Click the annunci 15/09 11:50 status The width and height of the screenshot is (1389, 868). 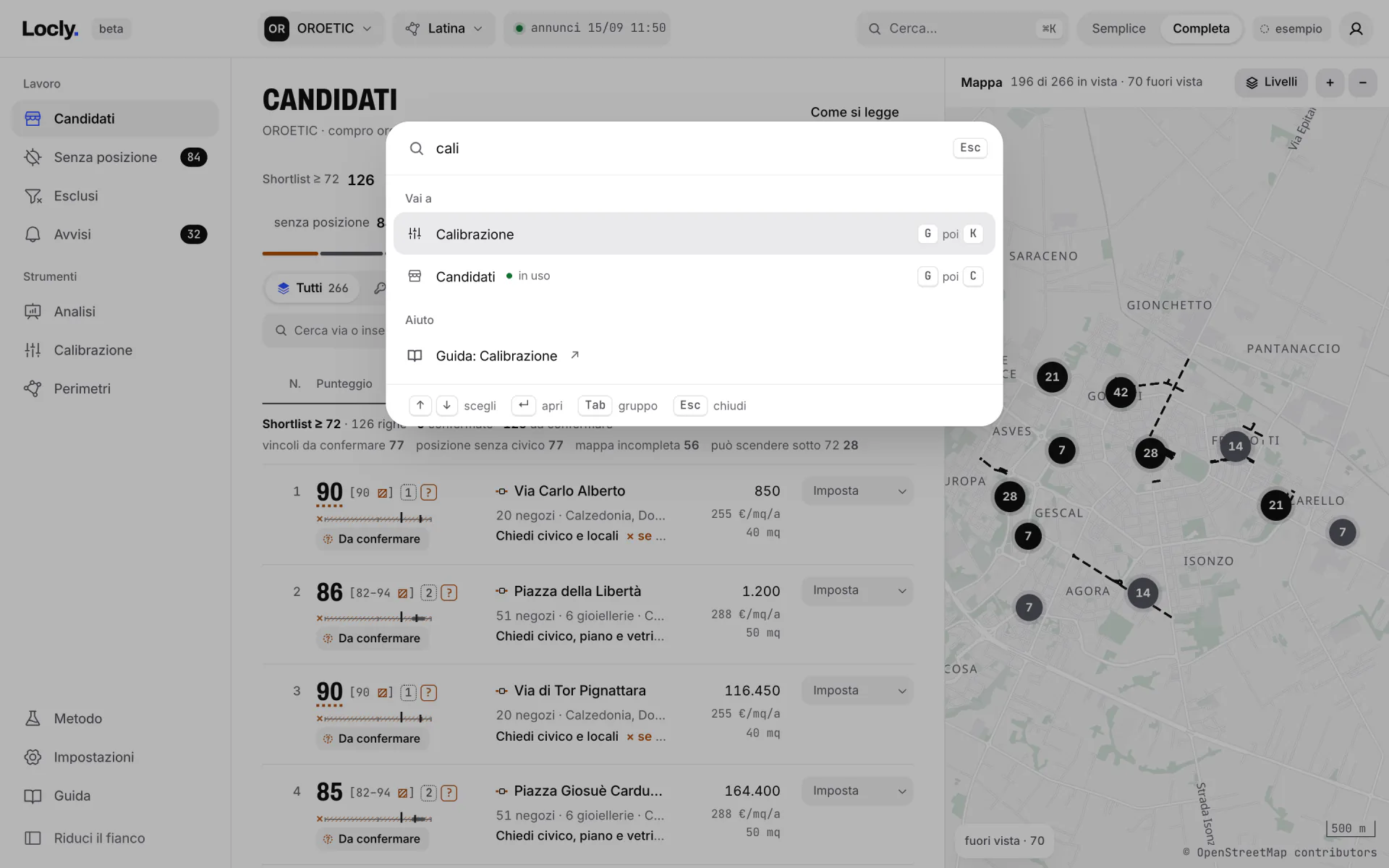pos(587,29)
